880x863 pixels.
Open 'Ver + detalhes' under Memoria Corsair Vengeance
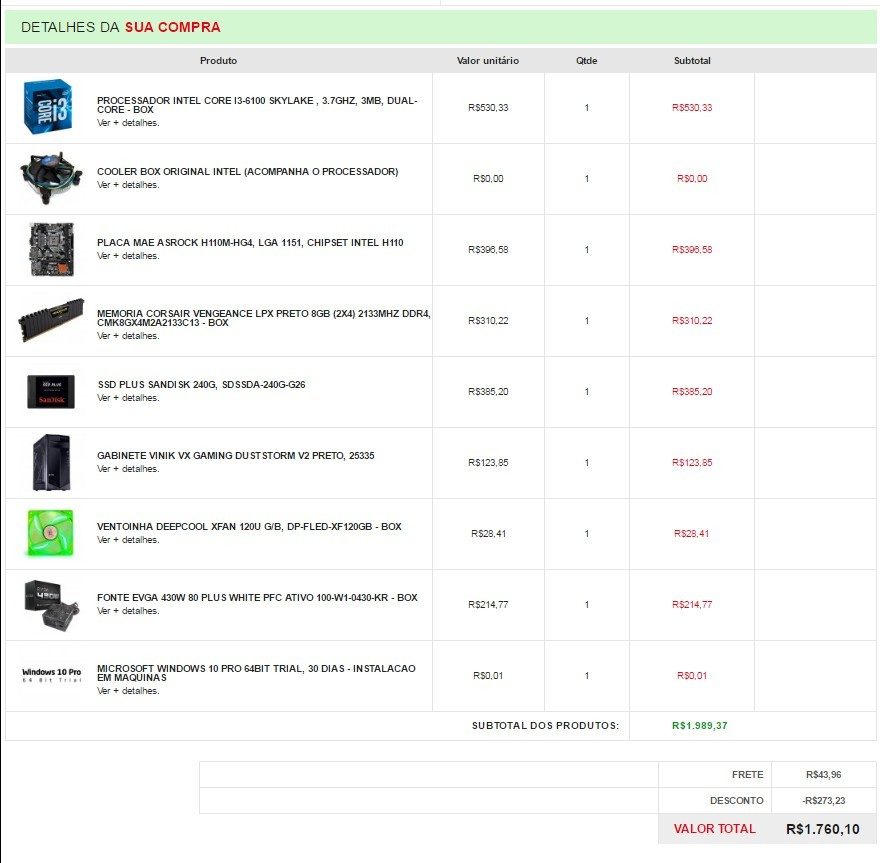point(128,336)
